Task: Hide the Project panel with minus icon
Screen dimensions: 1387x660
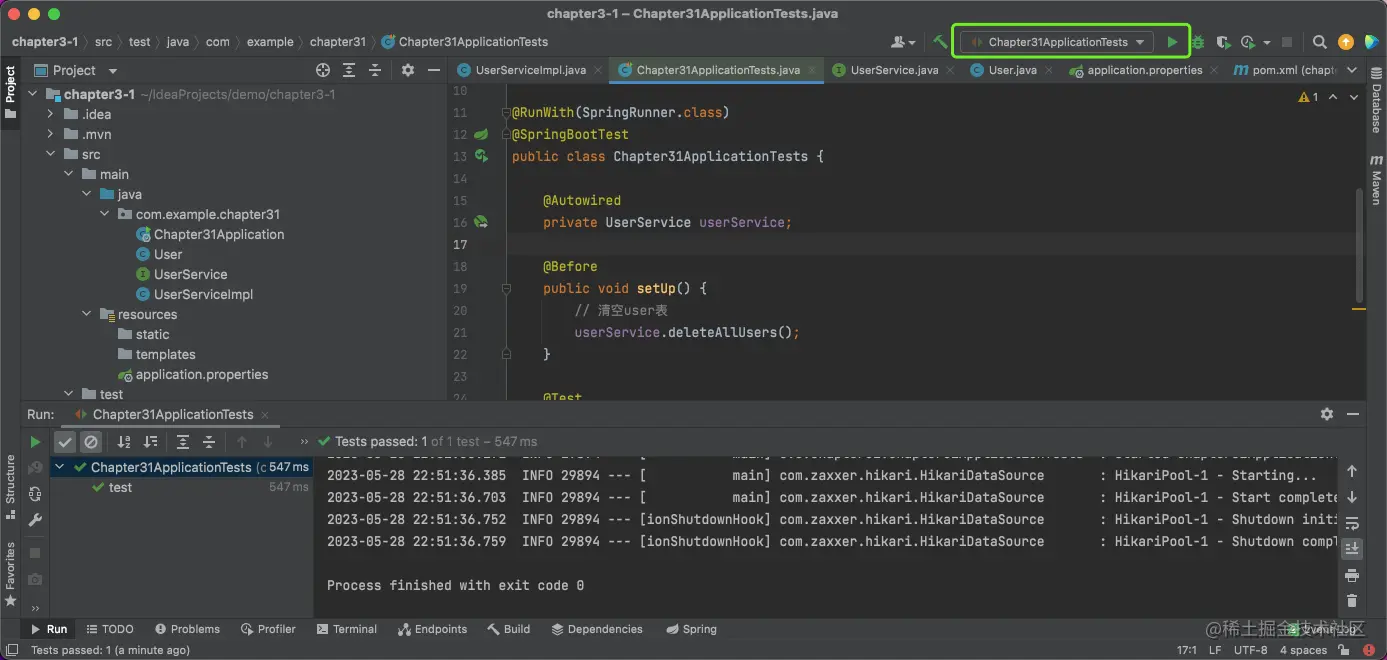Action: click(434, 70)
